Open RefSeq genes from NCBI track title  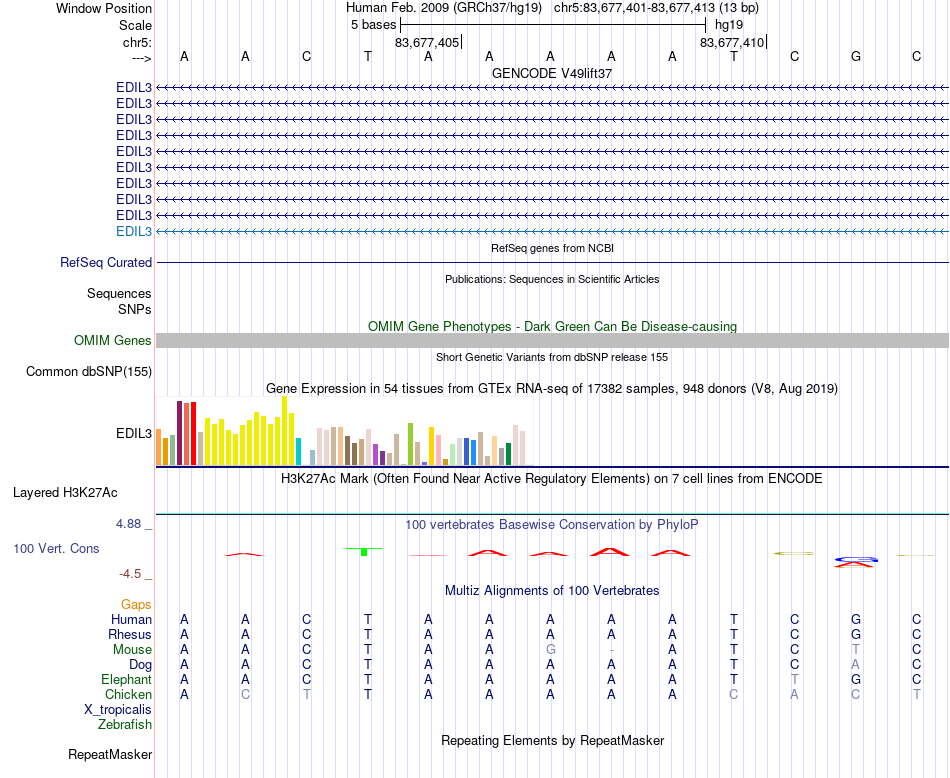[552, 248]
